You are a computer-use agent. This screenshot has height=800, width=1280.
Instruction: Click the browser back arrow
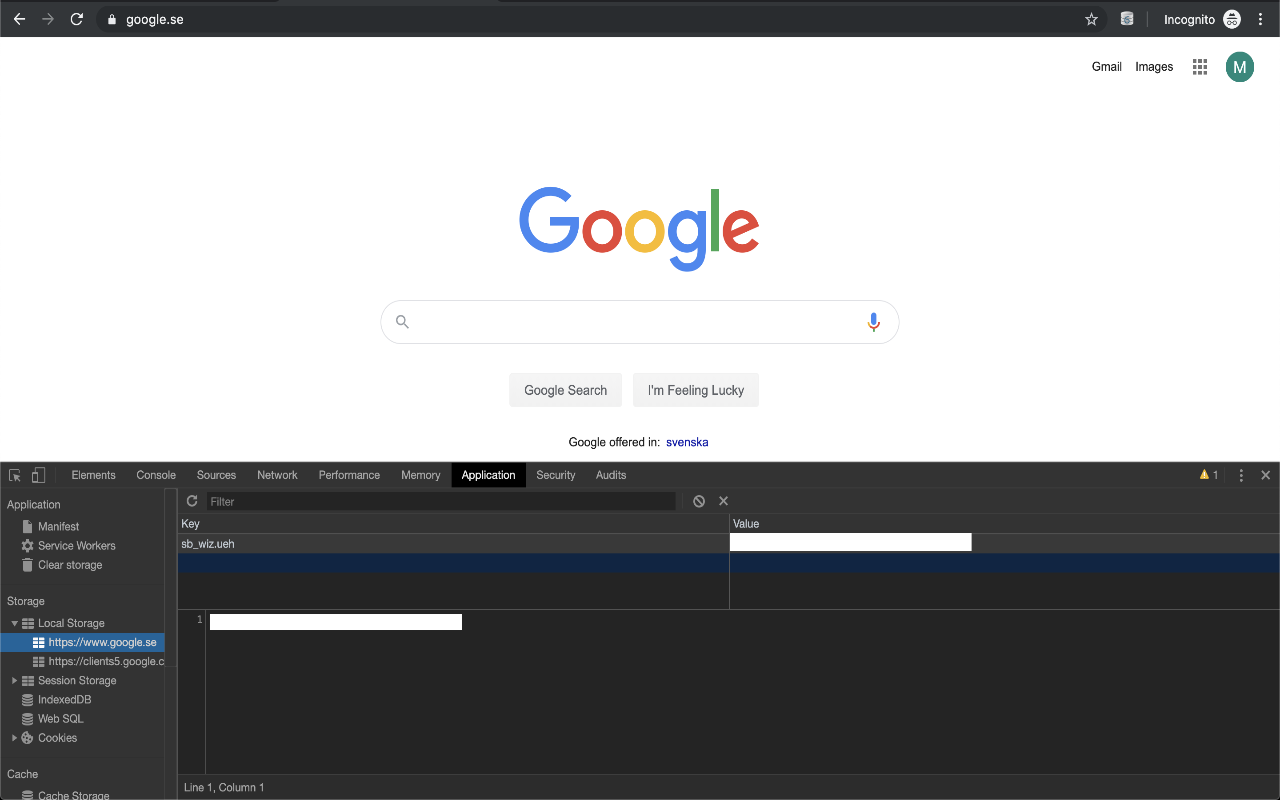(x=18, y=19)
